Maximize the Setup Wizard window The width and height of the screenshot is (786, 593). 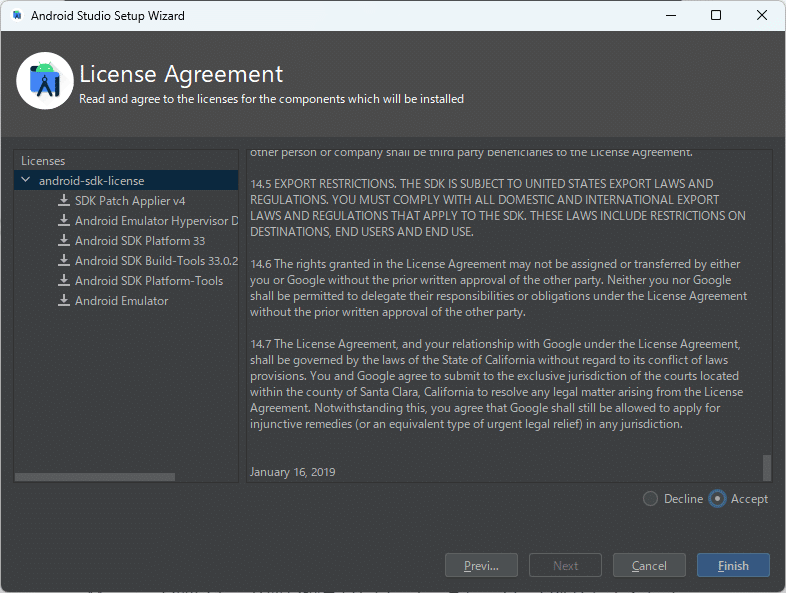(x=716, y=16)
